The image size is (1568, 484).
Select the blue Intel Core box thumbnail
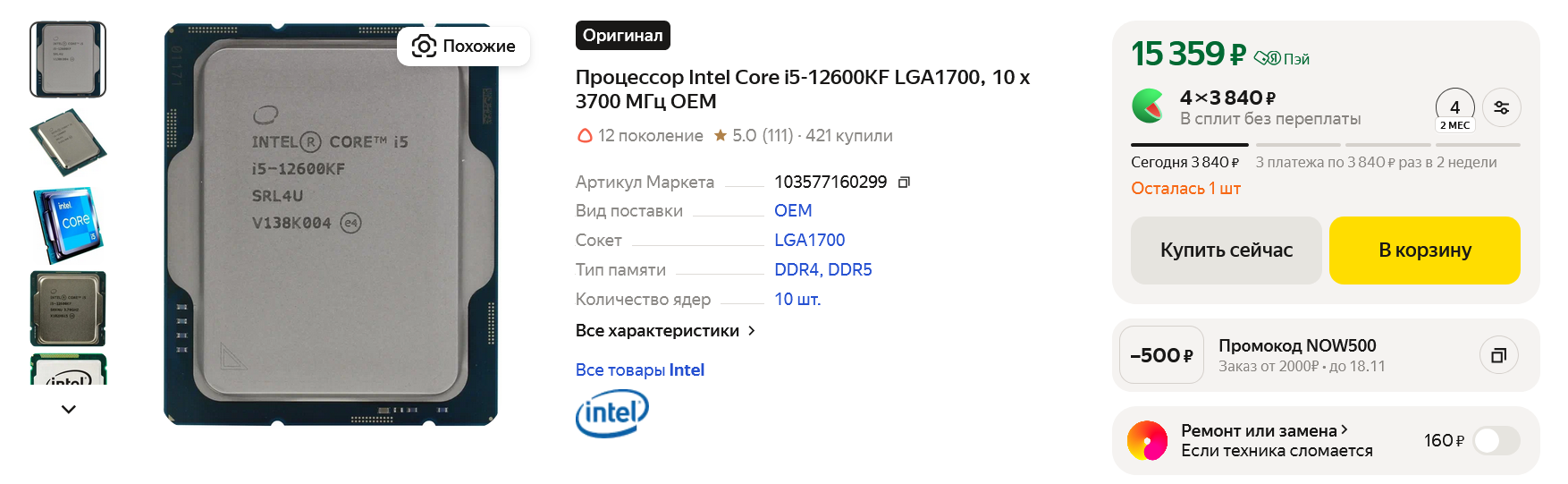(x=68, y=225)
